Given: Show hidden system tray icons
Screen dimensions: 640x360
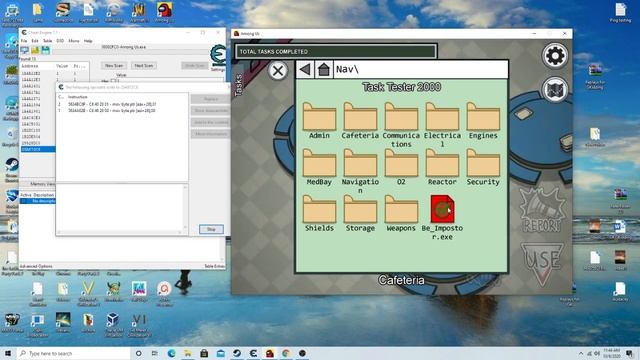Looking at the screenshot, I should 581,353.
